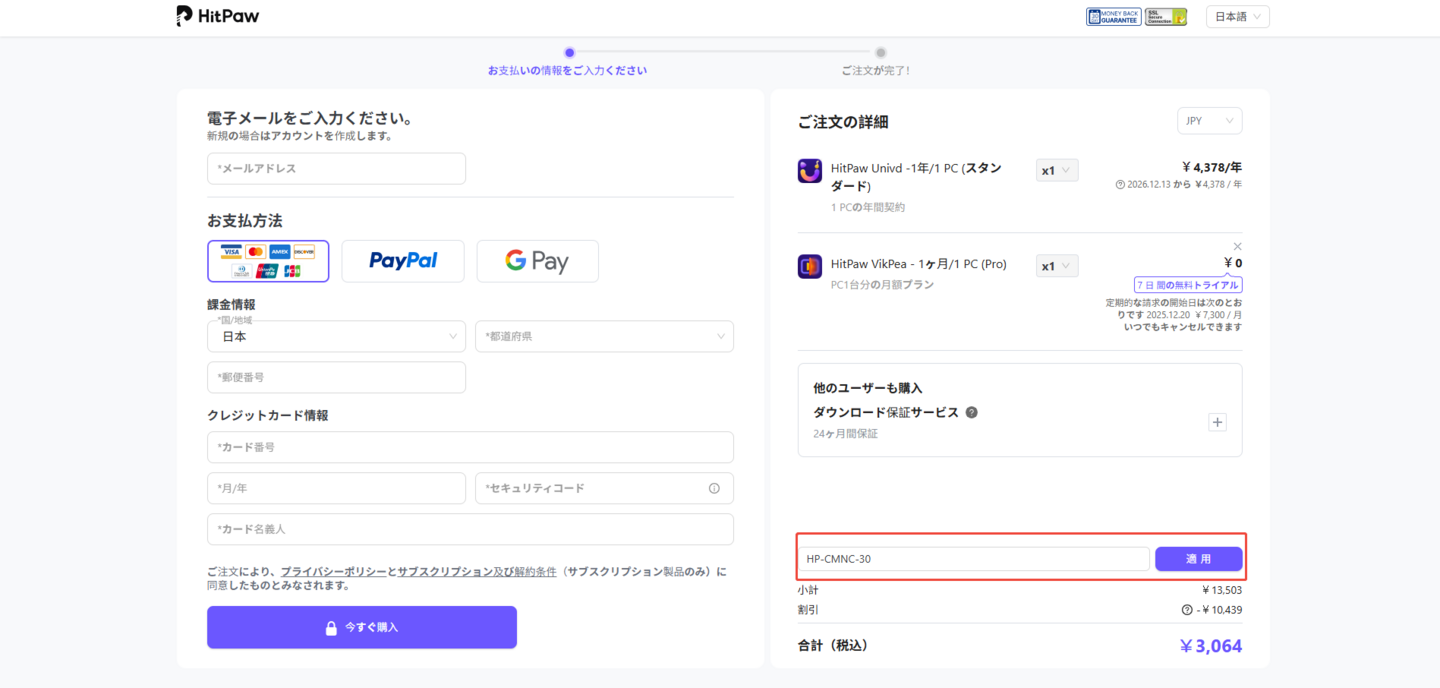Click the discount help question mark icon
Viewport: 1440px width, 688px height.
pyautogui.click(x=1187, y=610)
